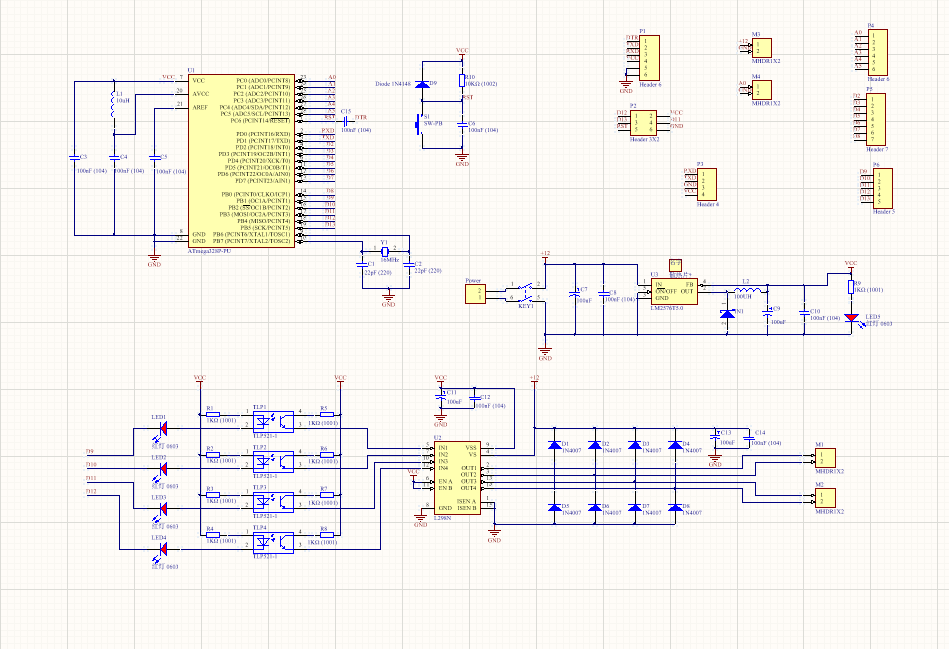Image resolution: width=949 pixels, height=649 pixels.
Task: Select optocoupler TLP4
Action: [x=274, y=542]
